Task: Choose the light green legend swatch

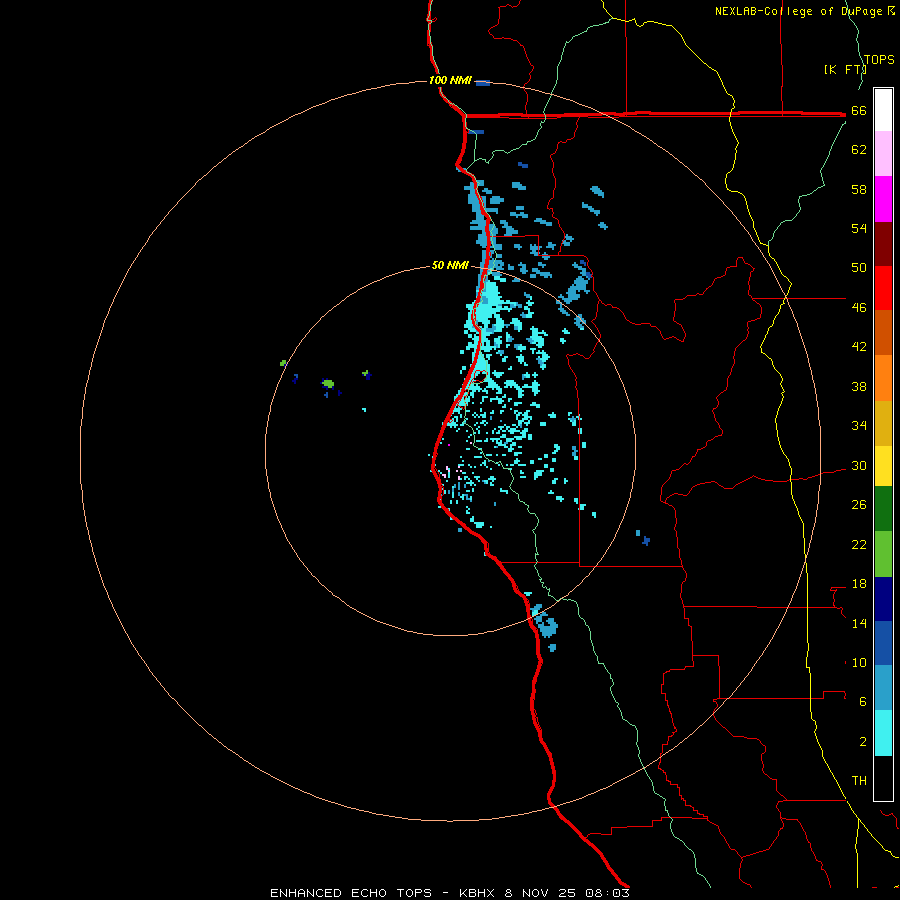Action: pyautogui.click(x=883, y=554)
